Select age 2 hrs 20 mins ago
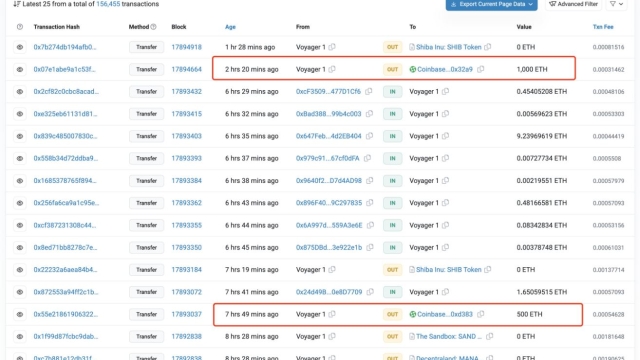 [252, 69]
